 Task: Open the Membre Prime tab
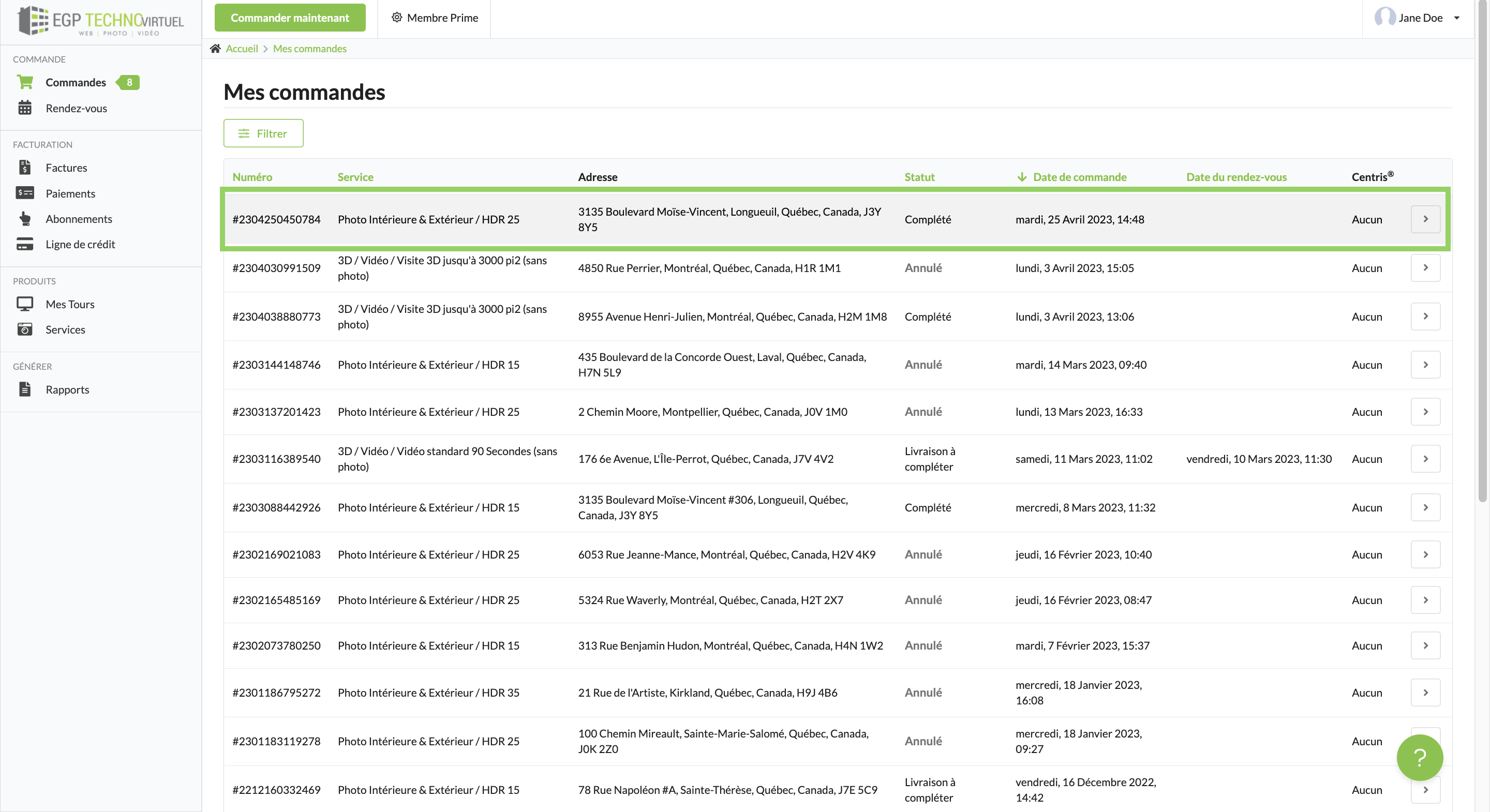point(435,18)
